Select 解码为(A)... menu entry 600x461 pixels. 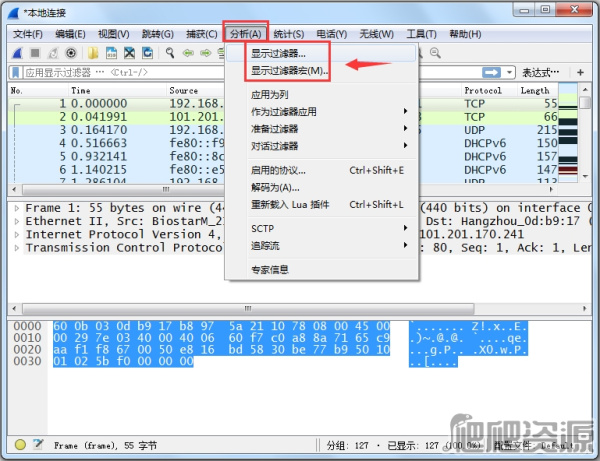[321, 187]
